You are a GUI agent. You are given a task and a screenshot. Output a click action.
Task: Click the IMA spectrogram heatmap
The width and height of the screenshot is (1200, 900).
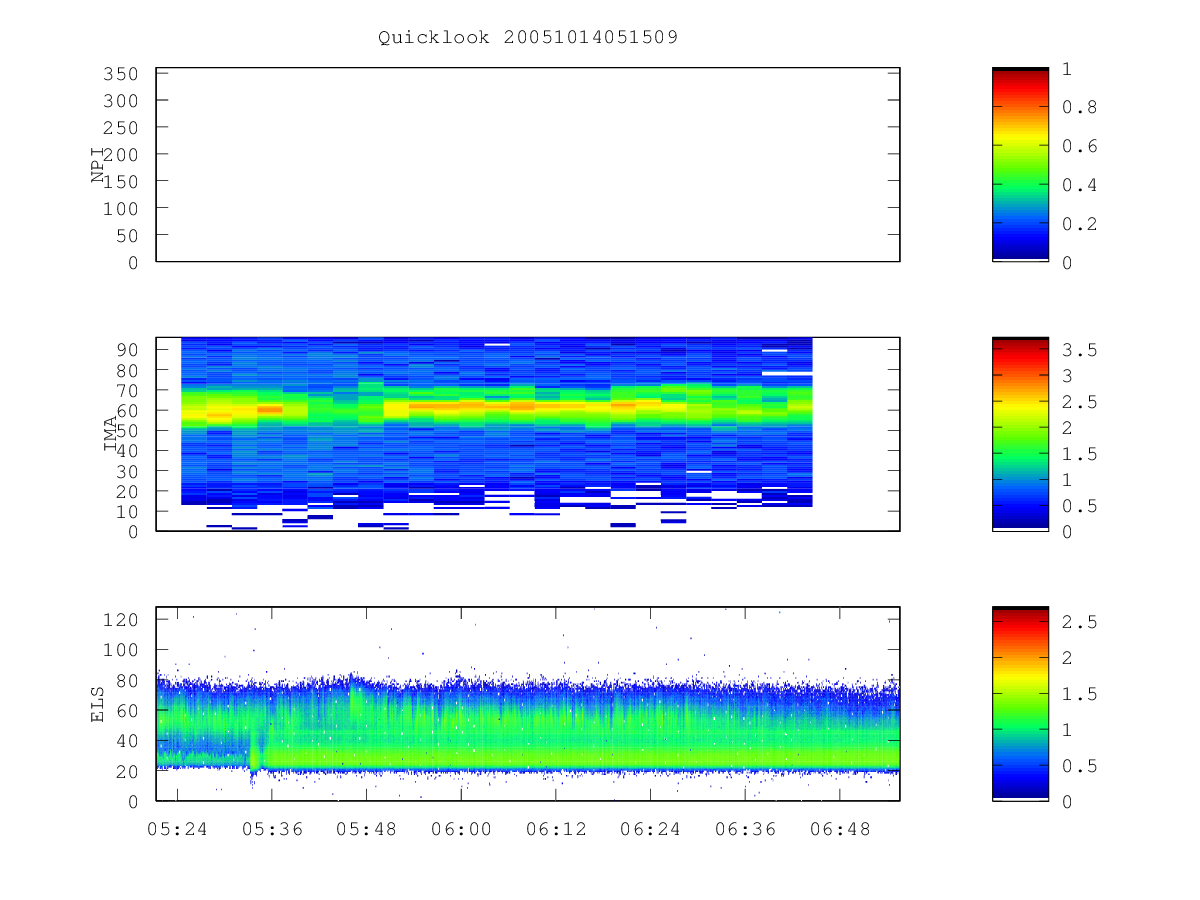[496, 434]
